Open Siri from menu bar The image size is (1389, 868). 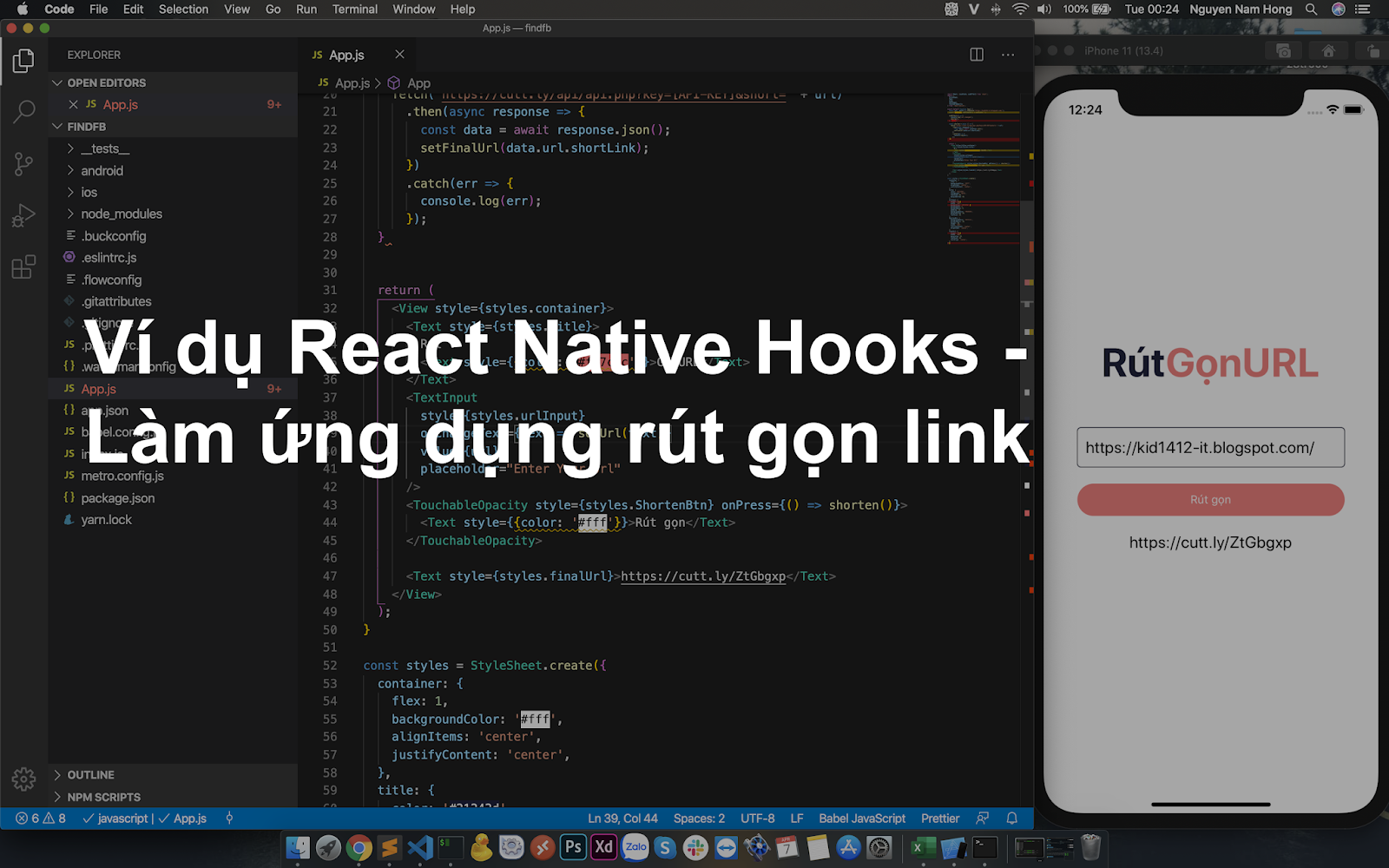(1339, 10)
